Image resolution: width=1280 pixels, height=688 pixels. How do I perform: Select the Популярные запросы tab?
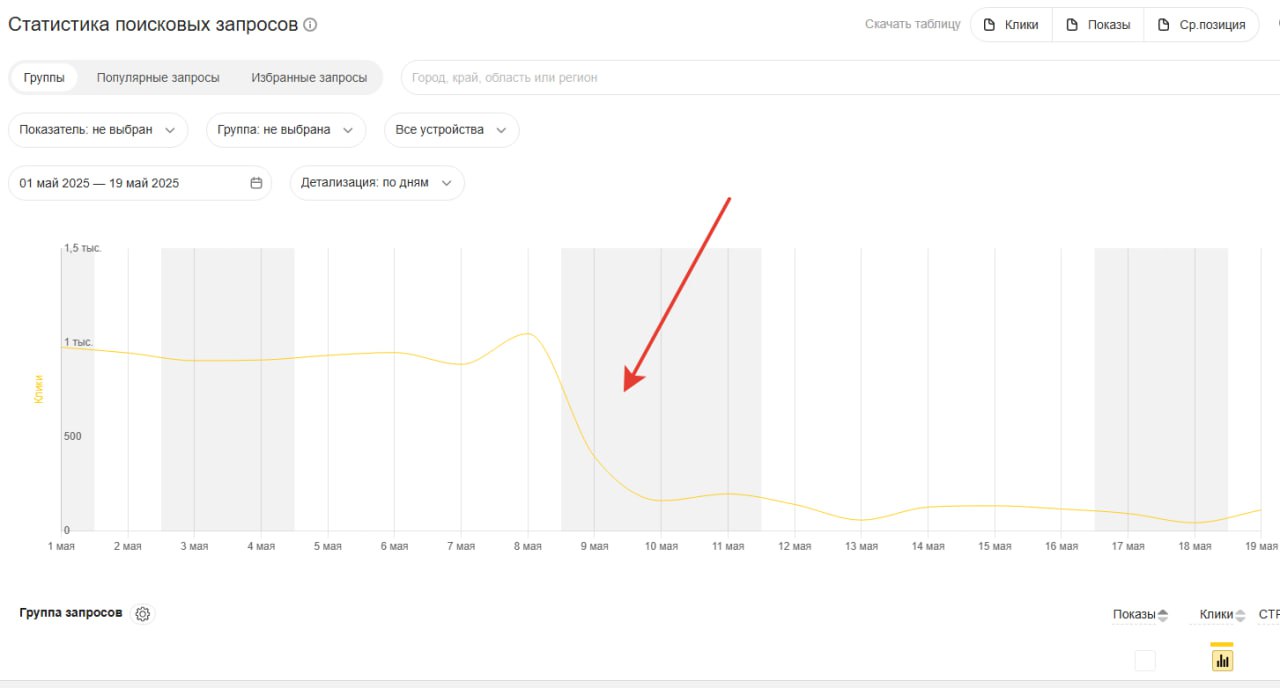(x=158, y=77)
